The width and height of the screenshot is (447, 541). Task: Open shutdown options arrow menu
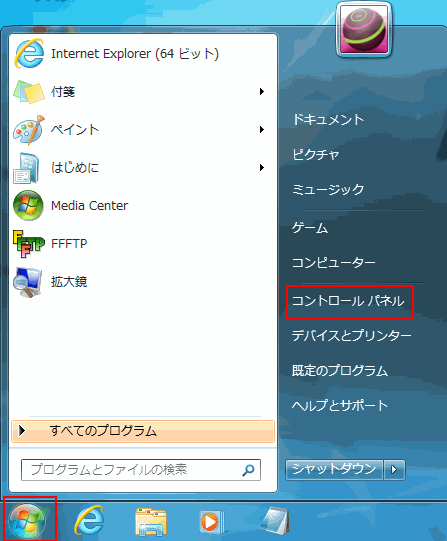394,470
